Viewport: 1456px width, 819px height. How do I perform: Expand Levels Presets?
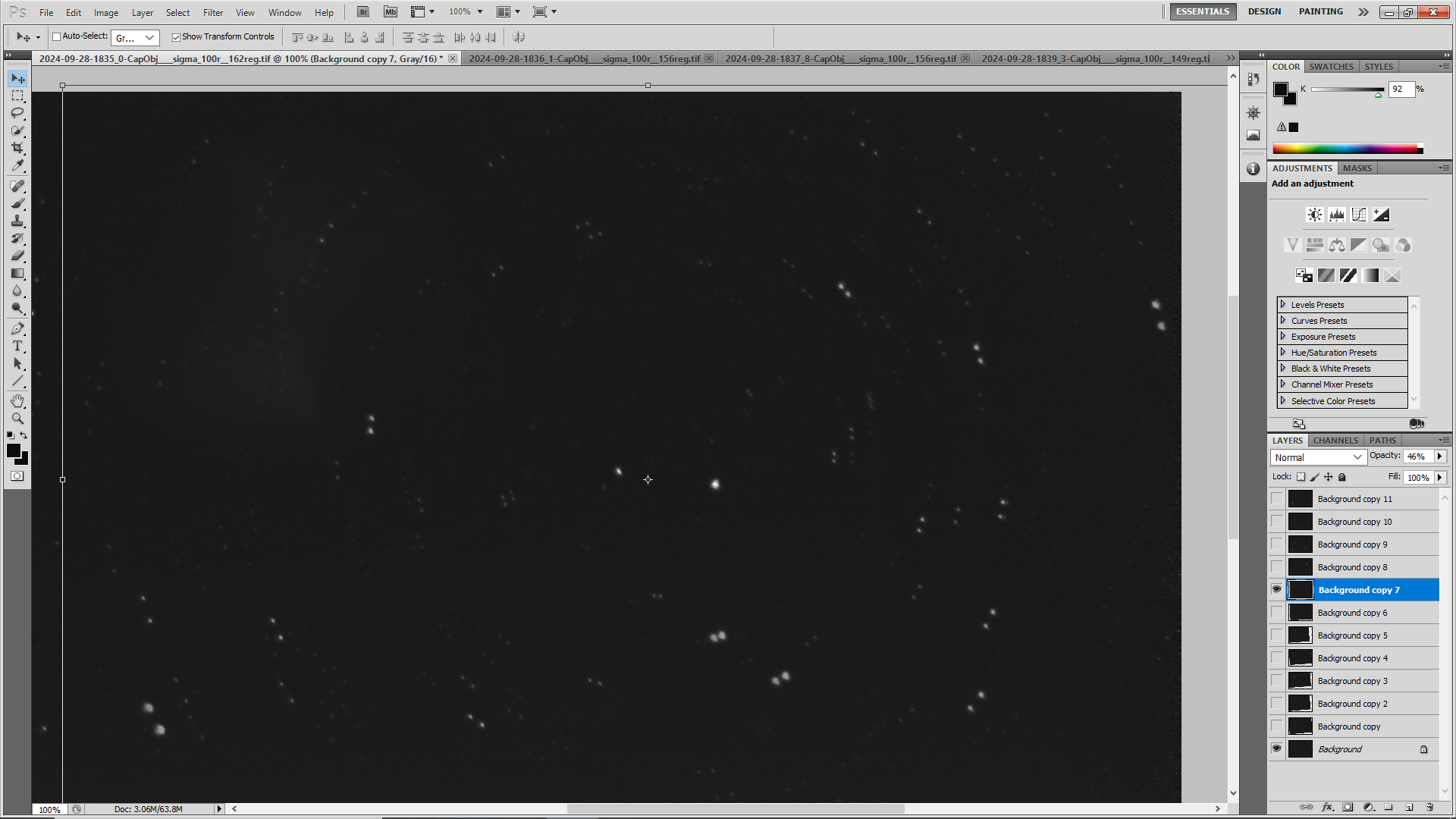(1283, 304)
